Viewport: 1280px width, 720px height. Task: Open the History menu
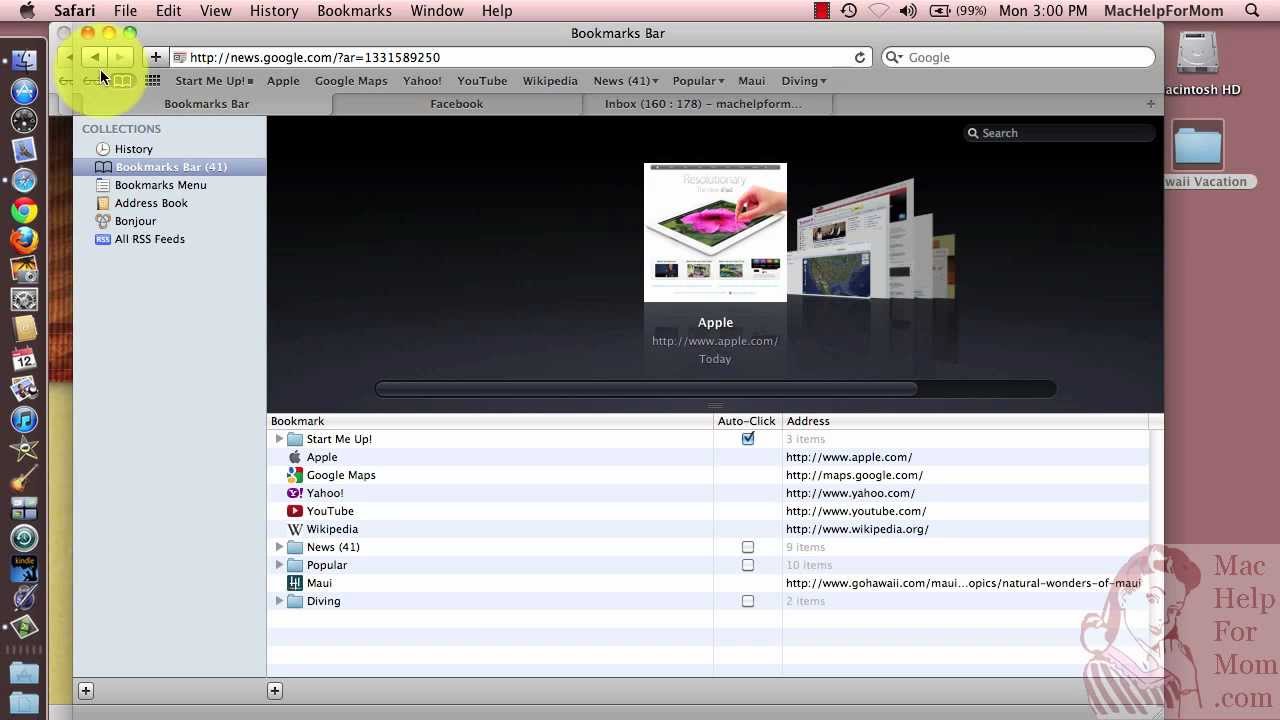pos(274,11)
